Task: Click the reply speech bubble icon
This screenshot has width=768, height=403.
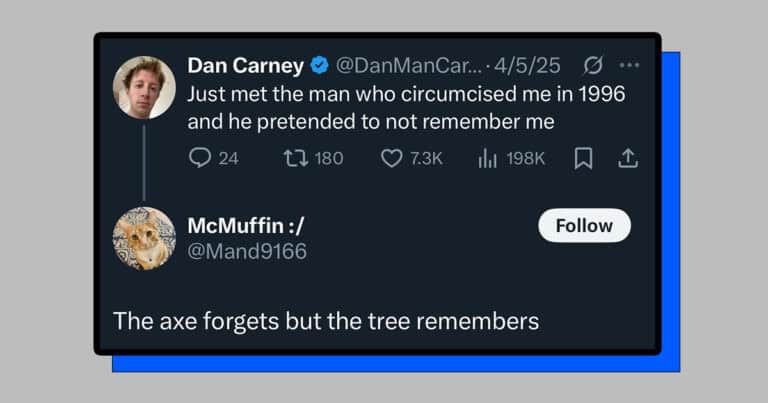Action: tap(200, 158)
